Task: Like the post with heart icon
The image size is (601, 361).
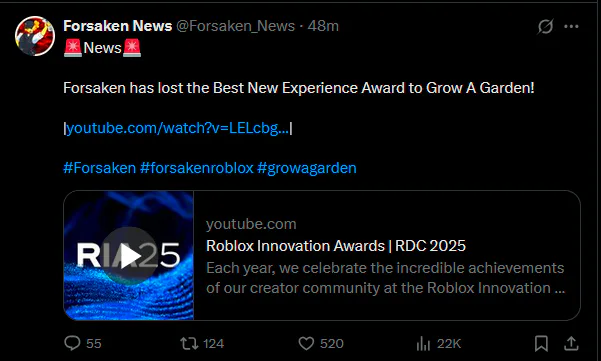Action: 306,343
